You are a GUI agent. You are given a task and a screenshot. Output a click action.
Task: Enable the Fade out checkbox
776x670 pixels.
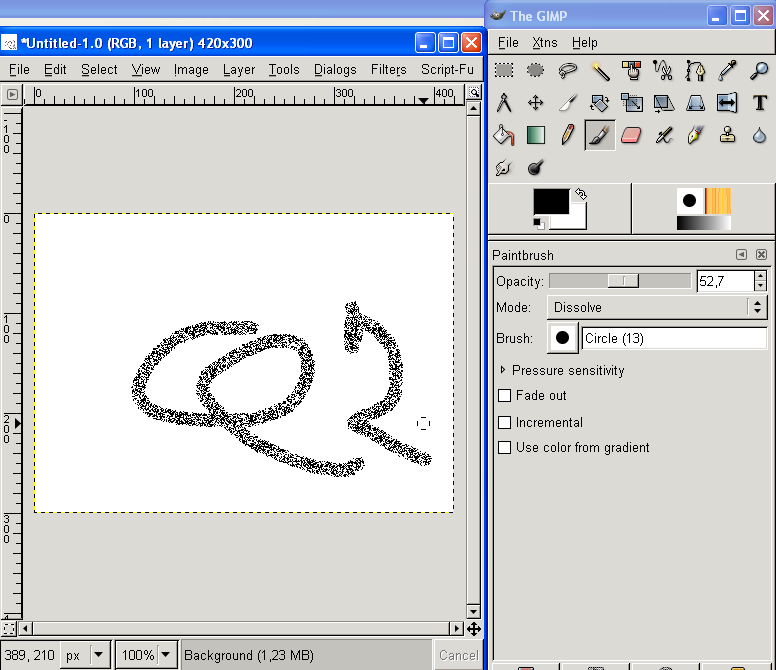point(505,396)
